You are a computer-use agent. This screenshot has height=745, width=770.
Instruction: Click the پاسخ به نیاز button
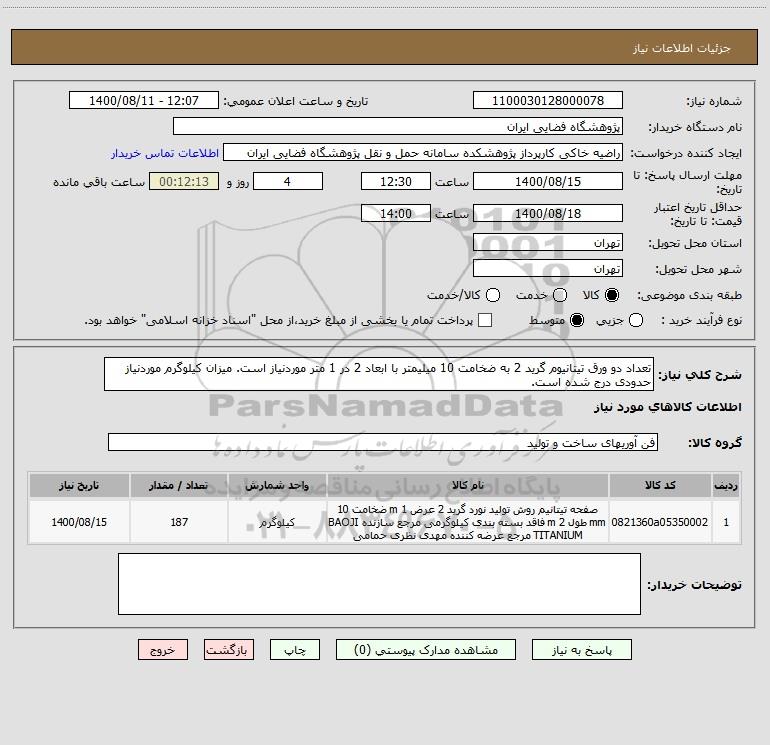582,650
